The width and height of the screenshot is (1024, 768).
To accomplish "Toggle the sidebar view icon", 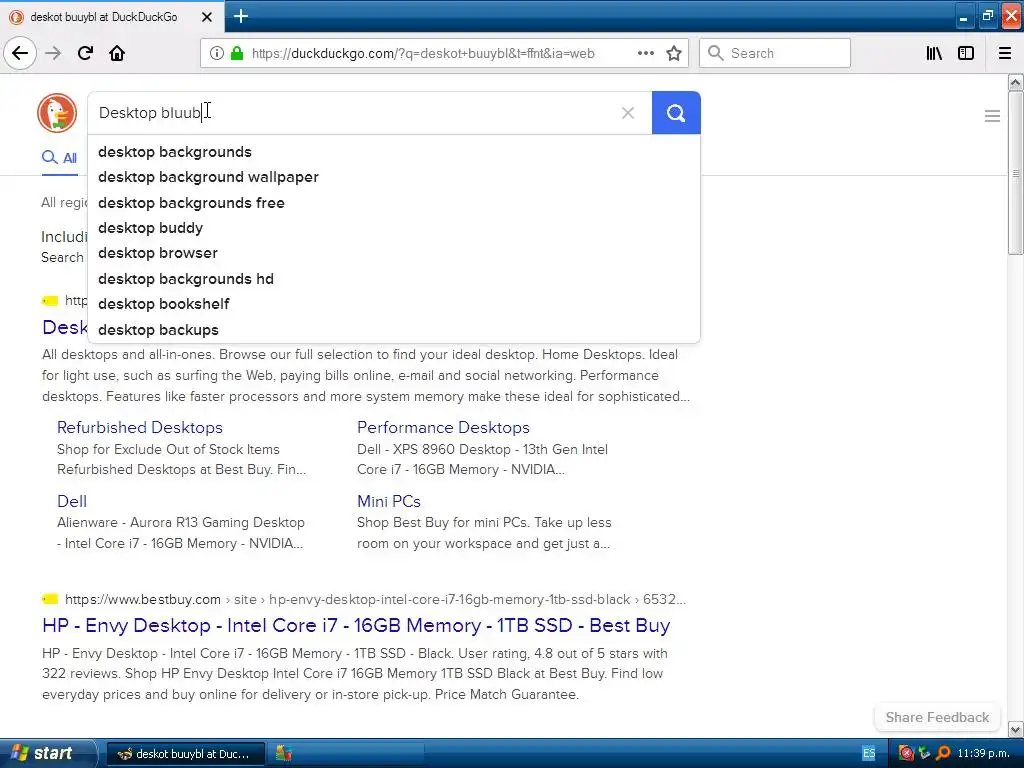I will [x=965, y=53].
